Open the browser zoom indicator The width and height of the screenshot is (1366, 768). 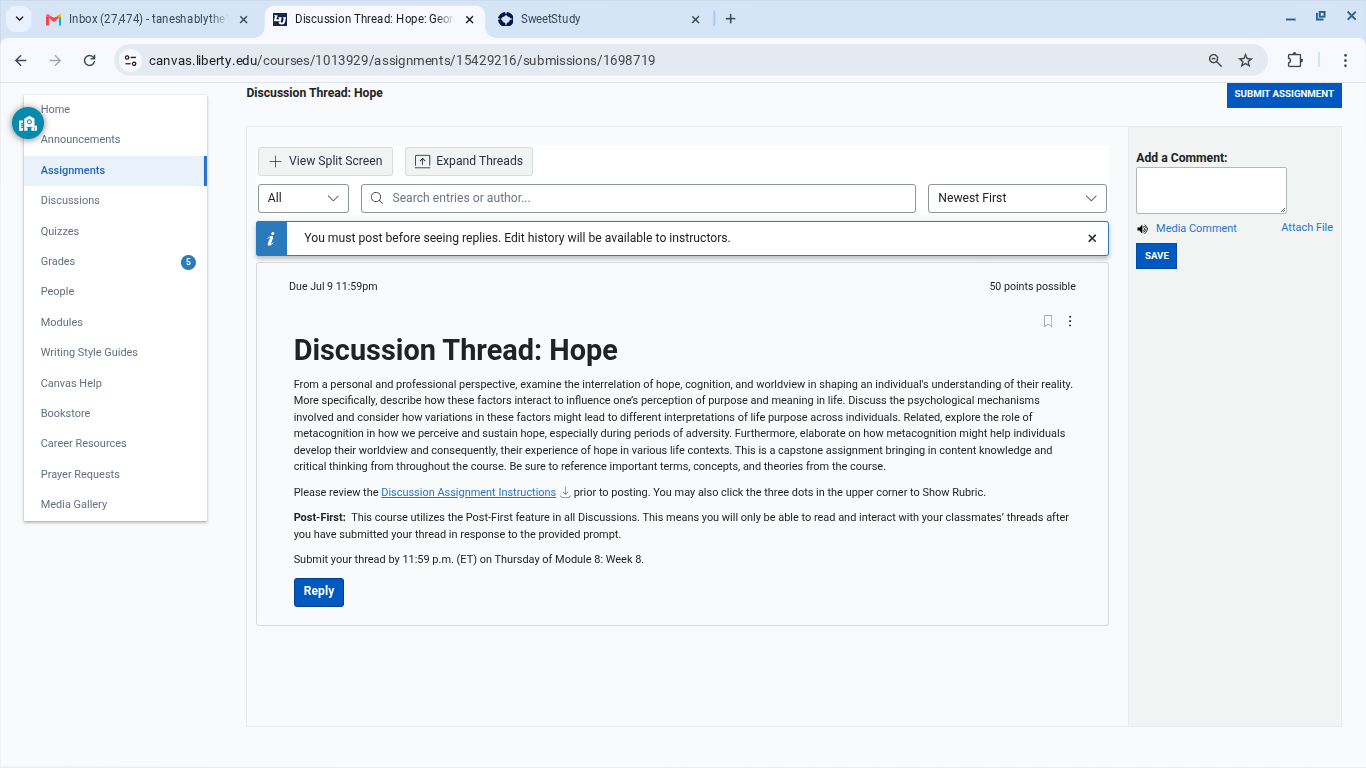coord(1215,60)
